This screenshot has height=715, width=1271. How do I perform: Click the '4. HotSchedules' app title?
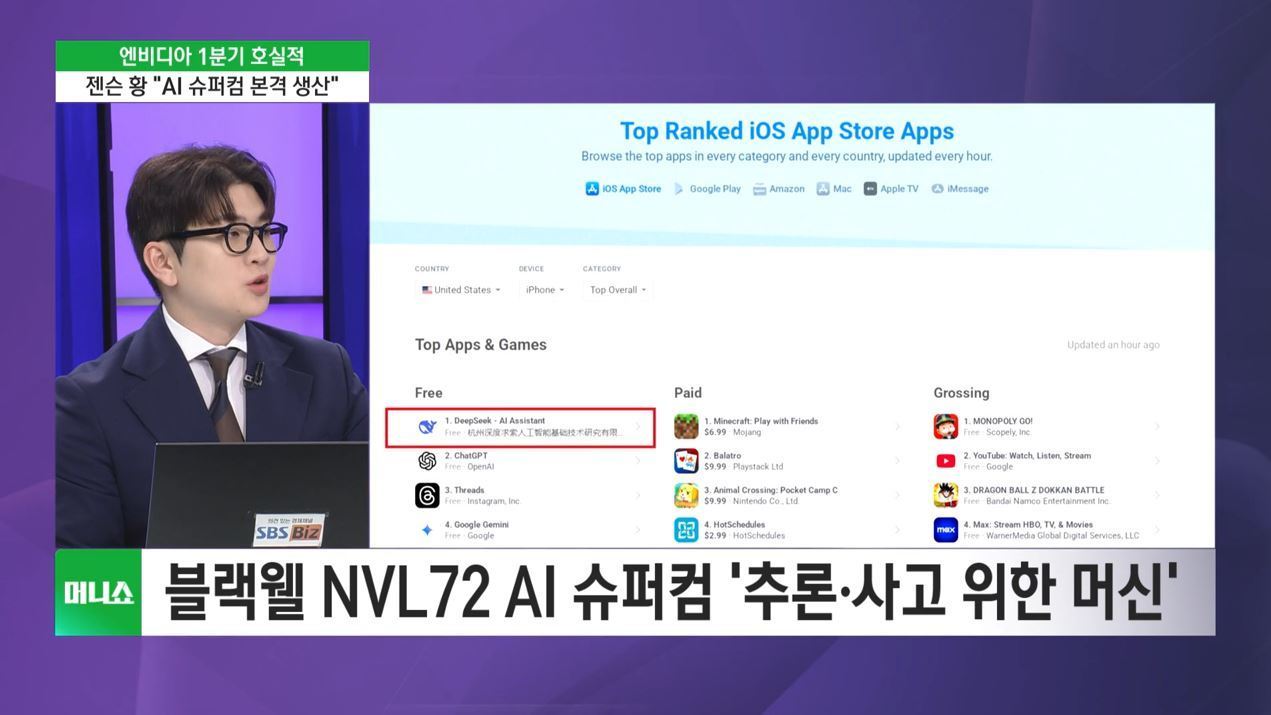point(735,524)
